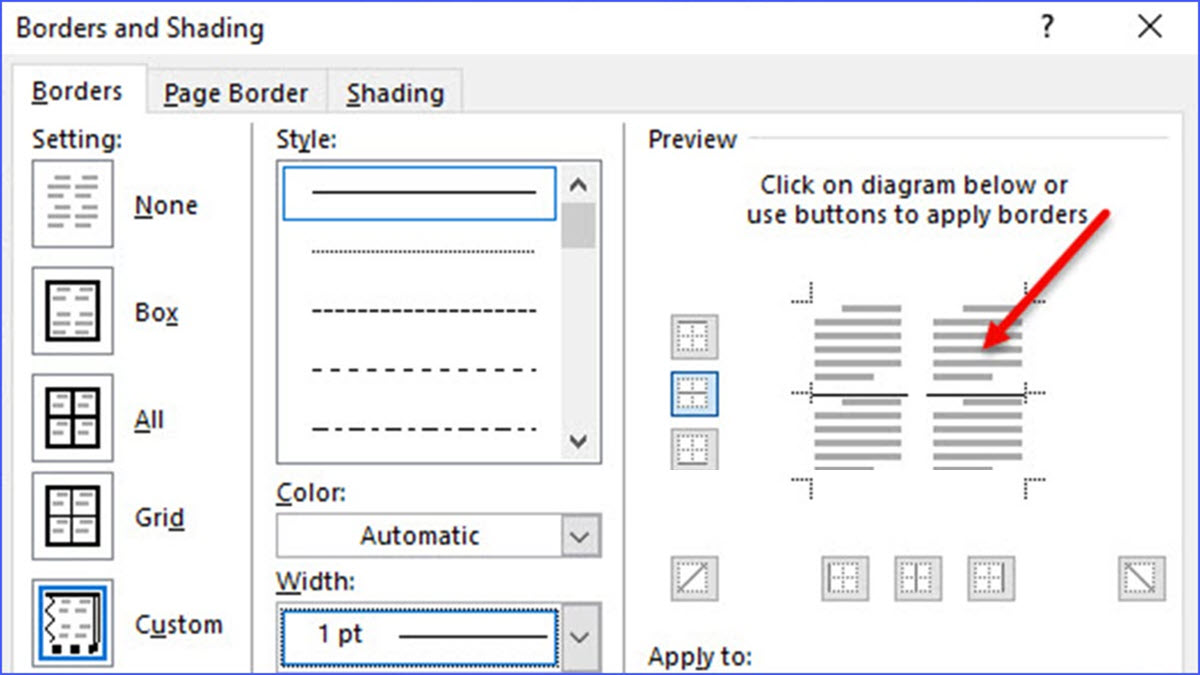Apply a bottom border in the preview

[694, 448]
